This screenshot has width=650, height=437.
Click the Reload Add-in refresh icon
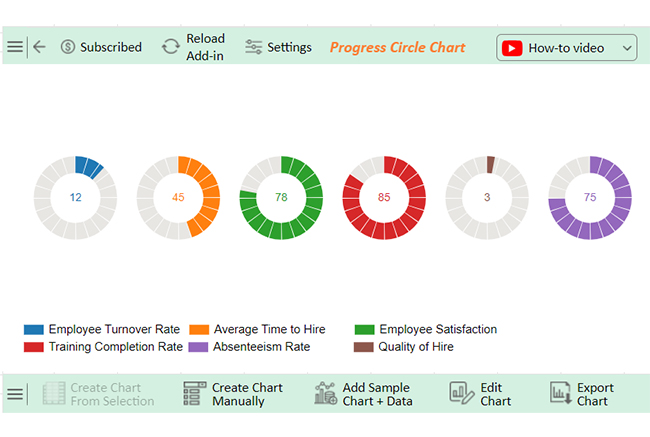[x=170, y=47]
